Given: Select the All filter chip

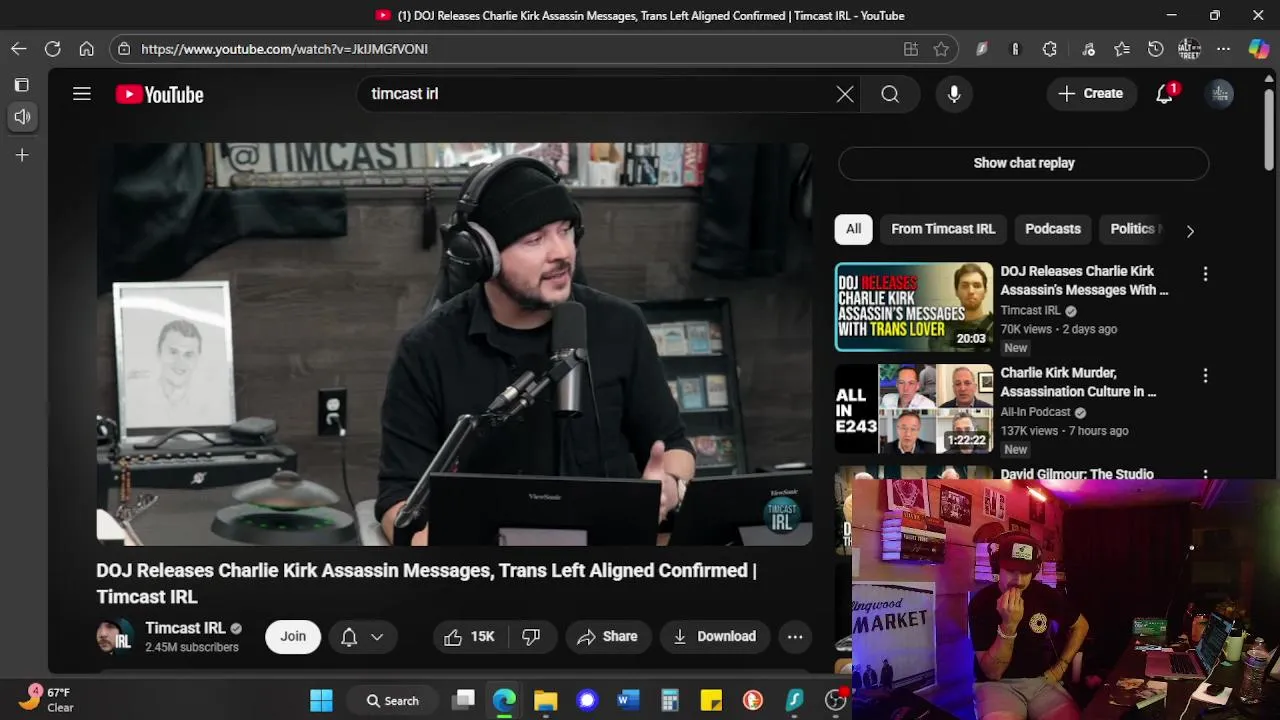Looking at the screenshot, I should 853,229.
